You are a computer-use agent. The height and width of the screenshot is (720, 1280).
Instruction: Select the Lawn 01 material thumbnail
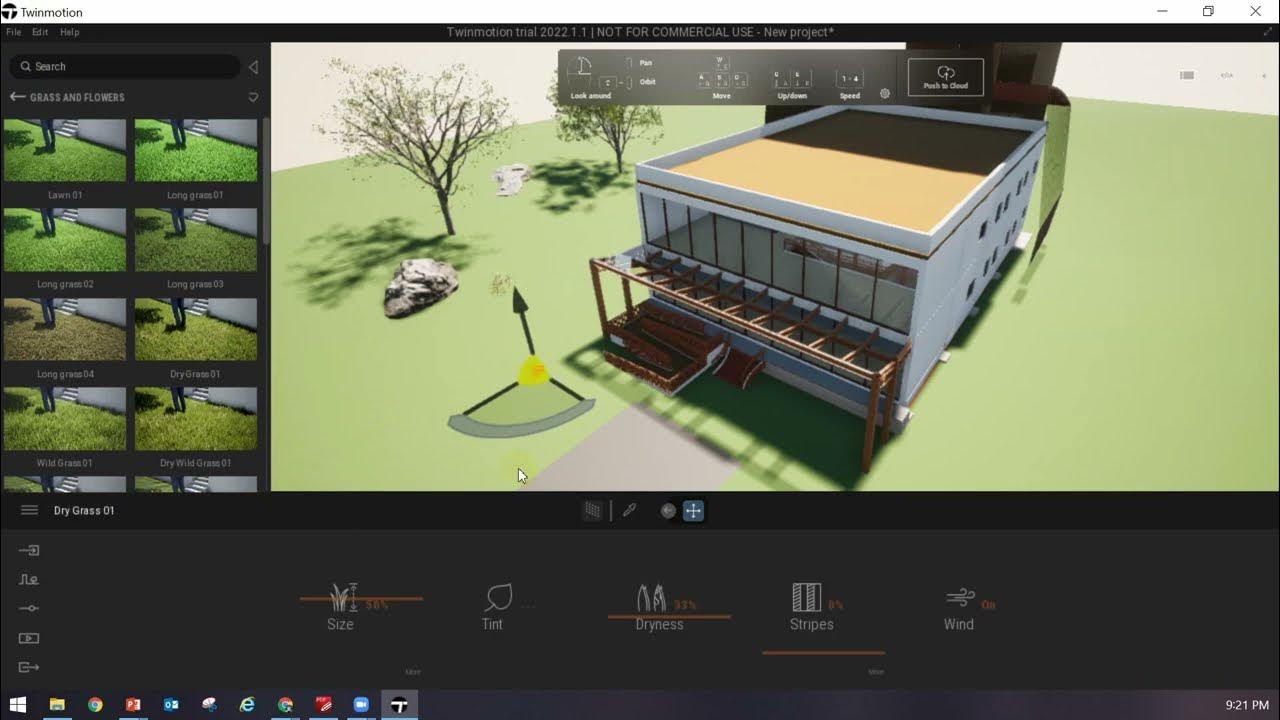point(65,150)
